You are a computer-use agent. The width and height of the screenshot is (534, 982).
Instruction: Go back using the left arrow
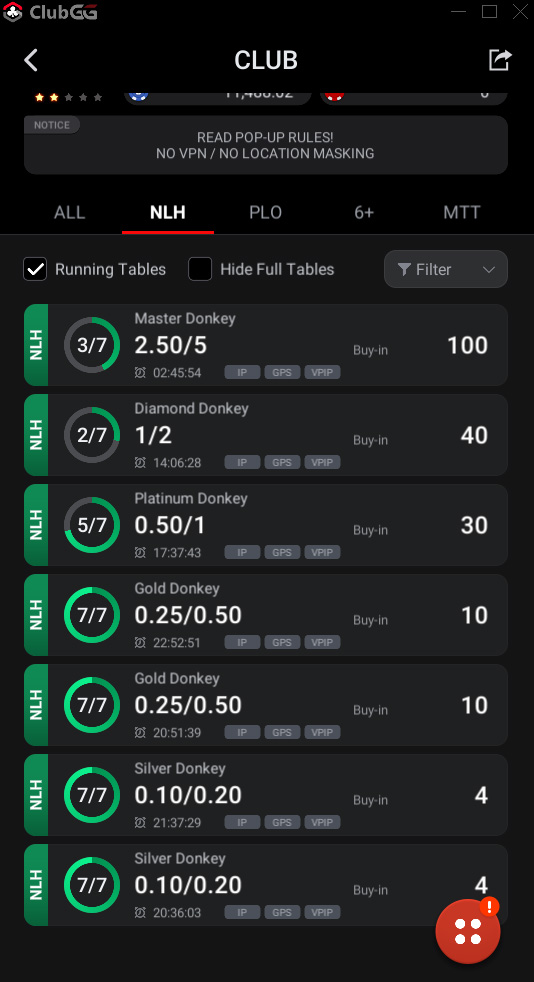click(x=31, y=60)
